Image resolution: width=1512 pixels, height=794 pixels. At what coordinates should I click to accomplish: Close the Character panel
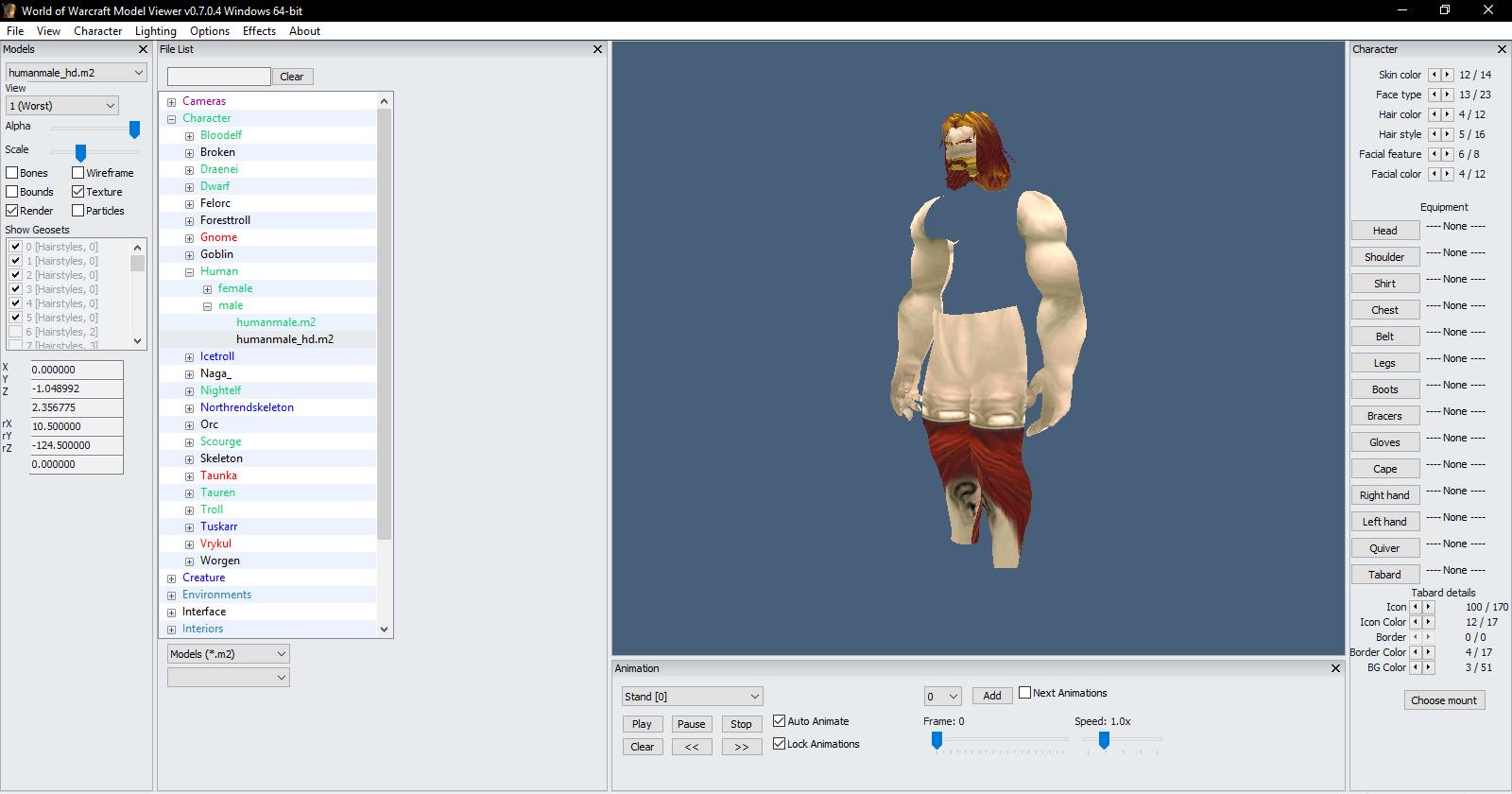coord(1502,49)
